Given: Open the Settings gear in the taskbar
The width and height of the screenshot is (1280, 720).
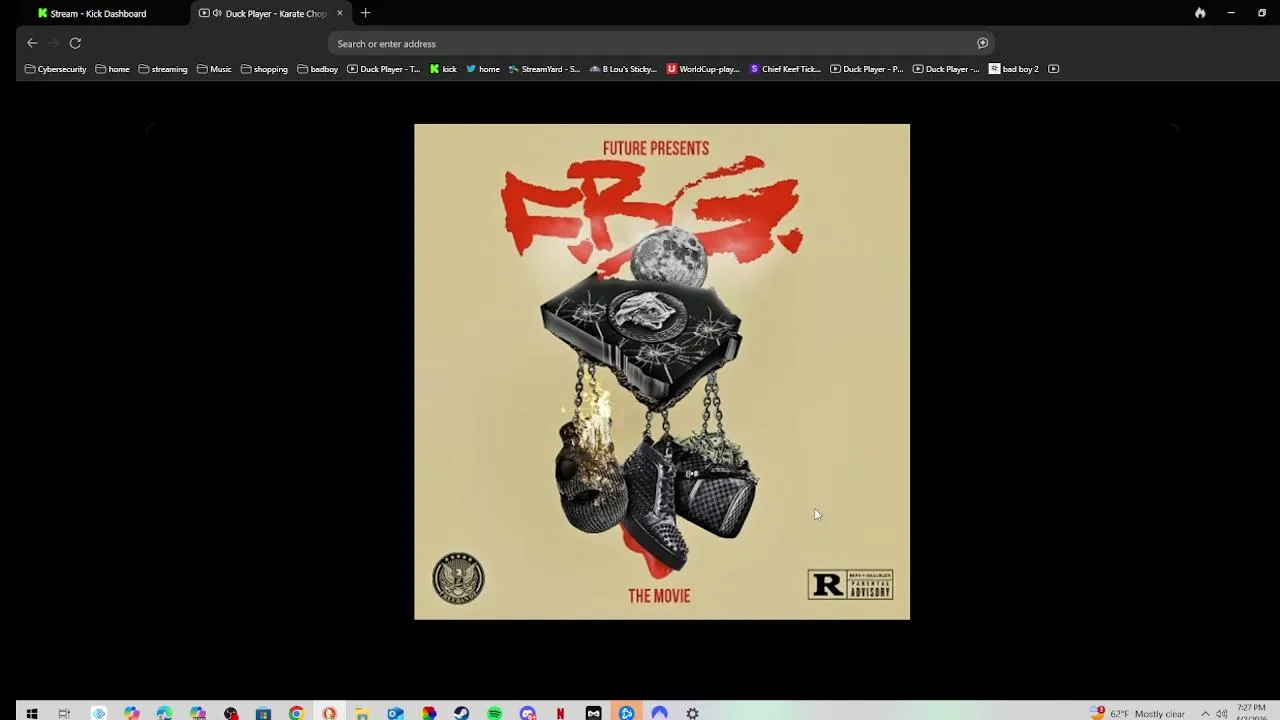Looking at the screenshot, I should (x=692, y=713).
